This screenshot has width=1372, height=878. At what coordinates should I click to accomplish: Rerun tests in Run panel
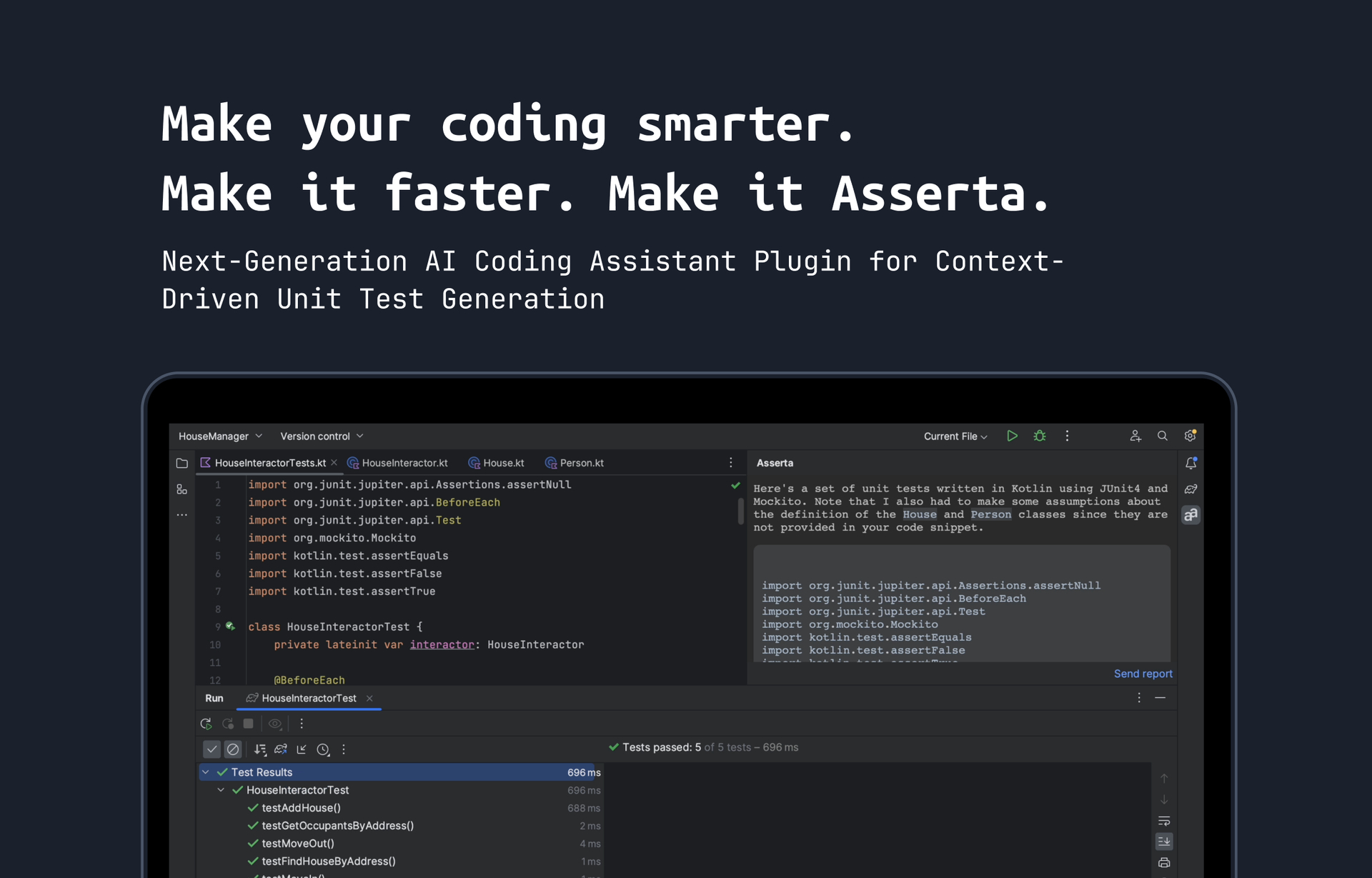[206, 724]
